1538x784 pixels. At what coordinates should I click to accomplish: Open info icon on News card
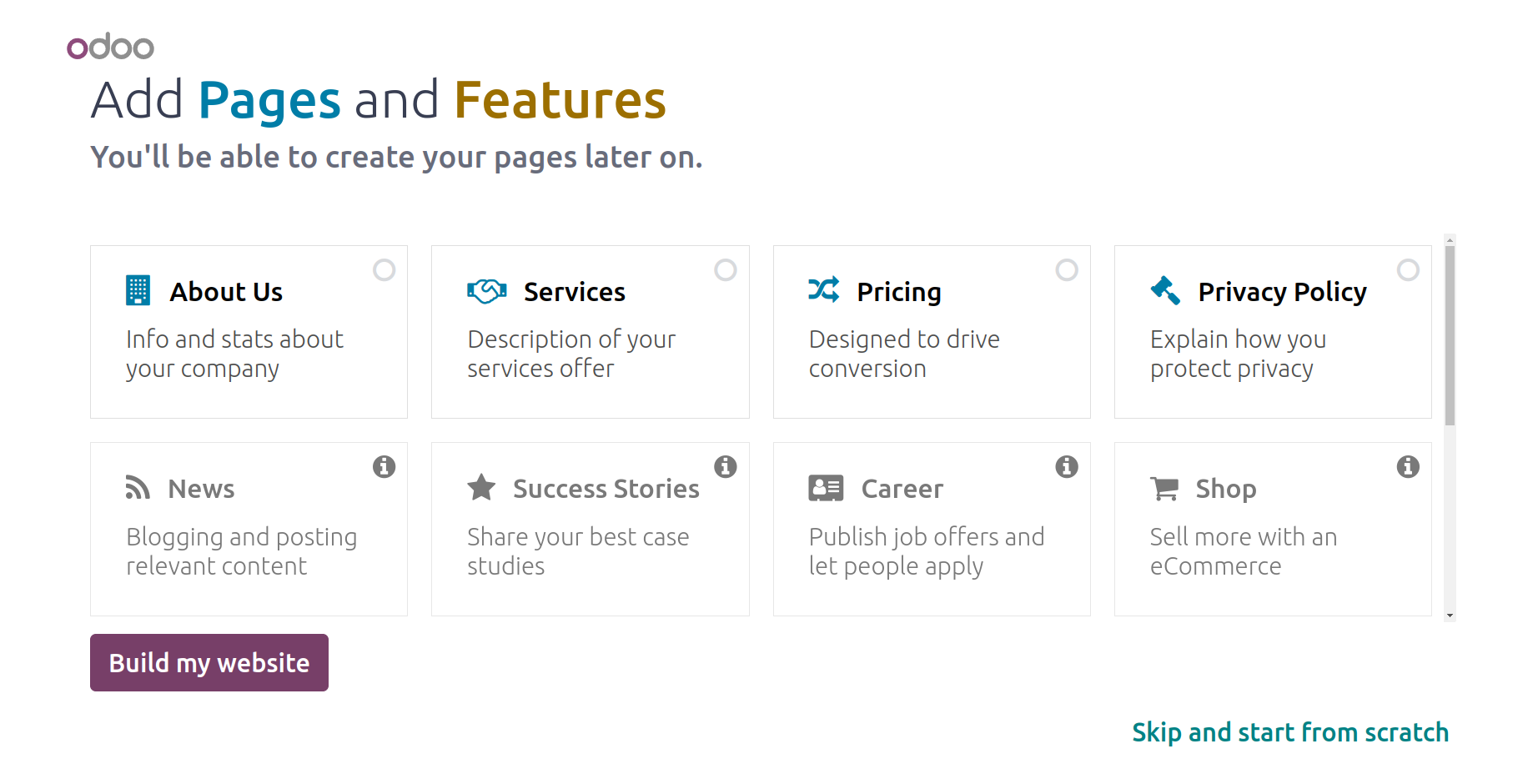(384, 466)
